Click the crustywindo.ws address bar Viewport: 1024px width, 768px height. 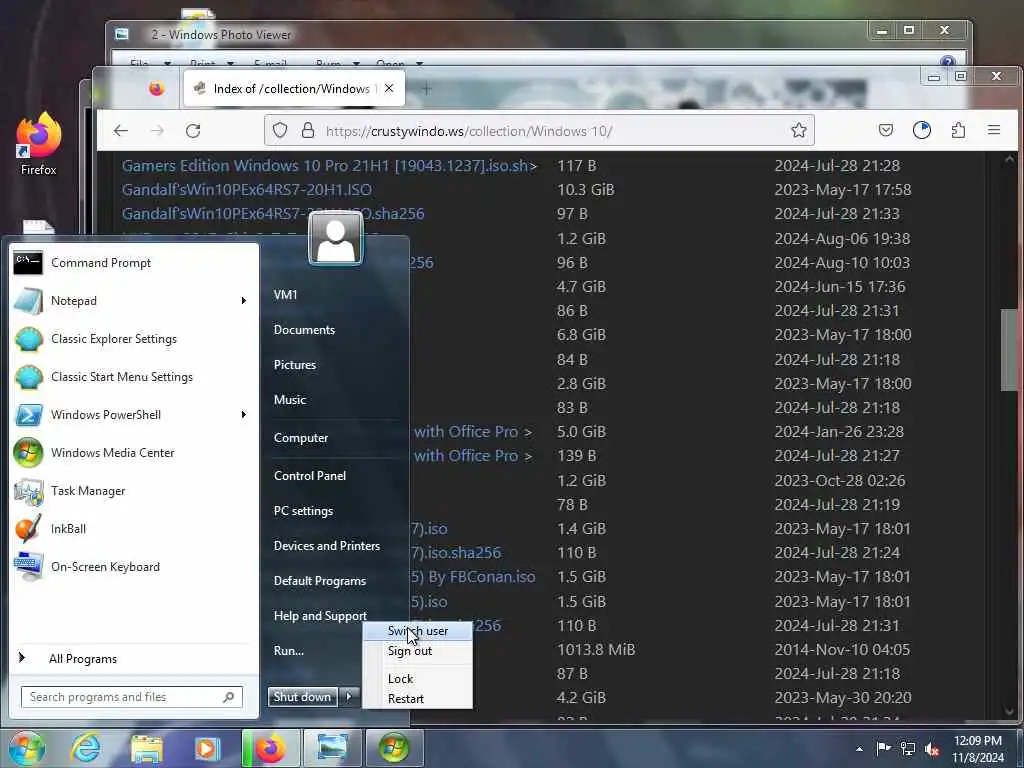point(539,131)
